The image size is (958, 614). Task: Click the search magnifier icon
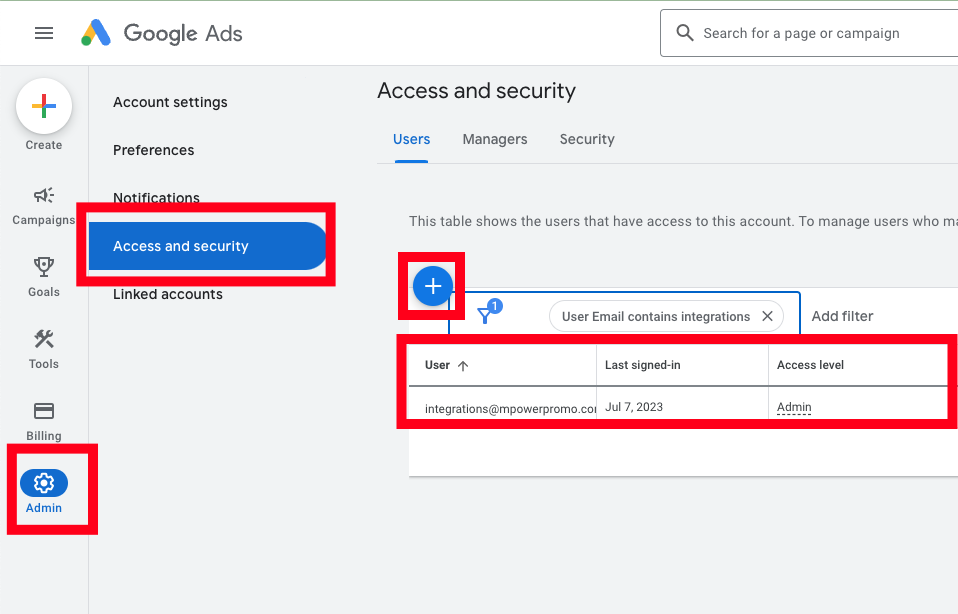coord(685,33)
